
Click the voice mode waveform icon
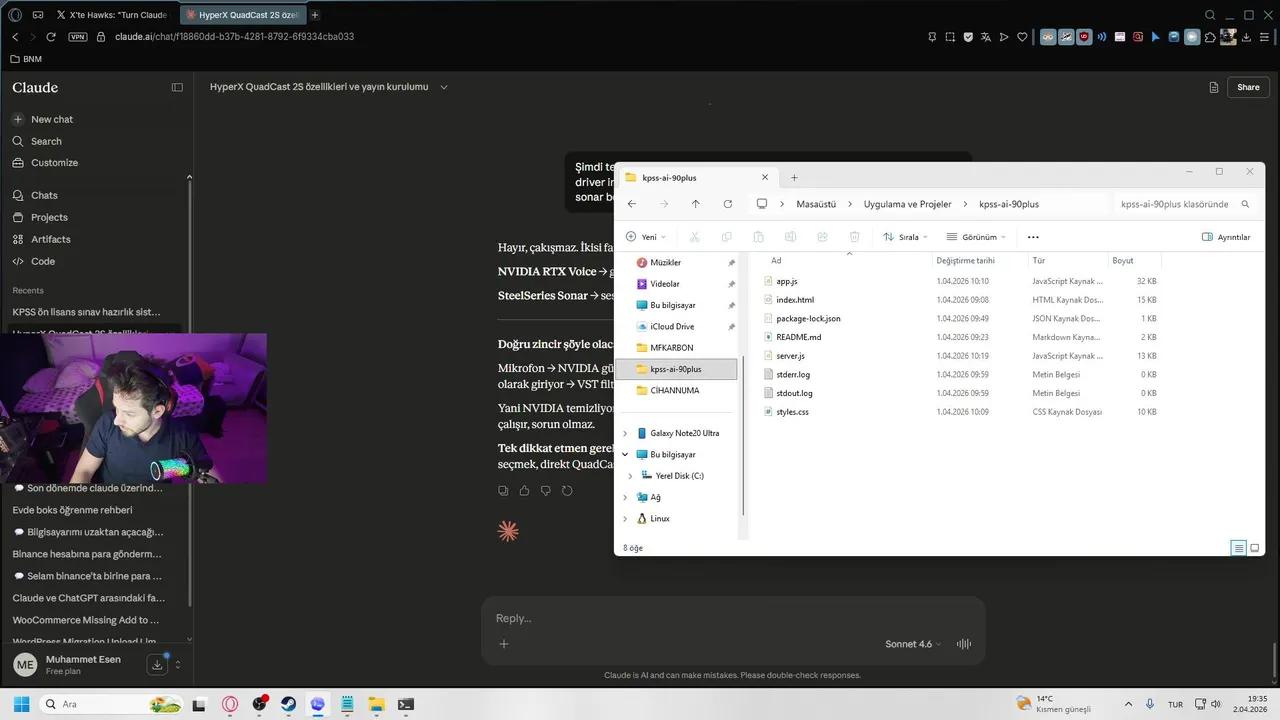(x=964, y=644)
